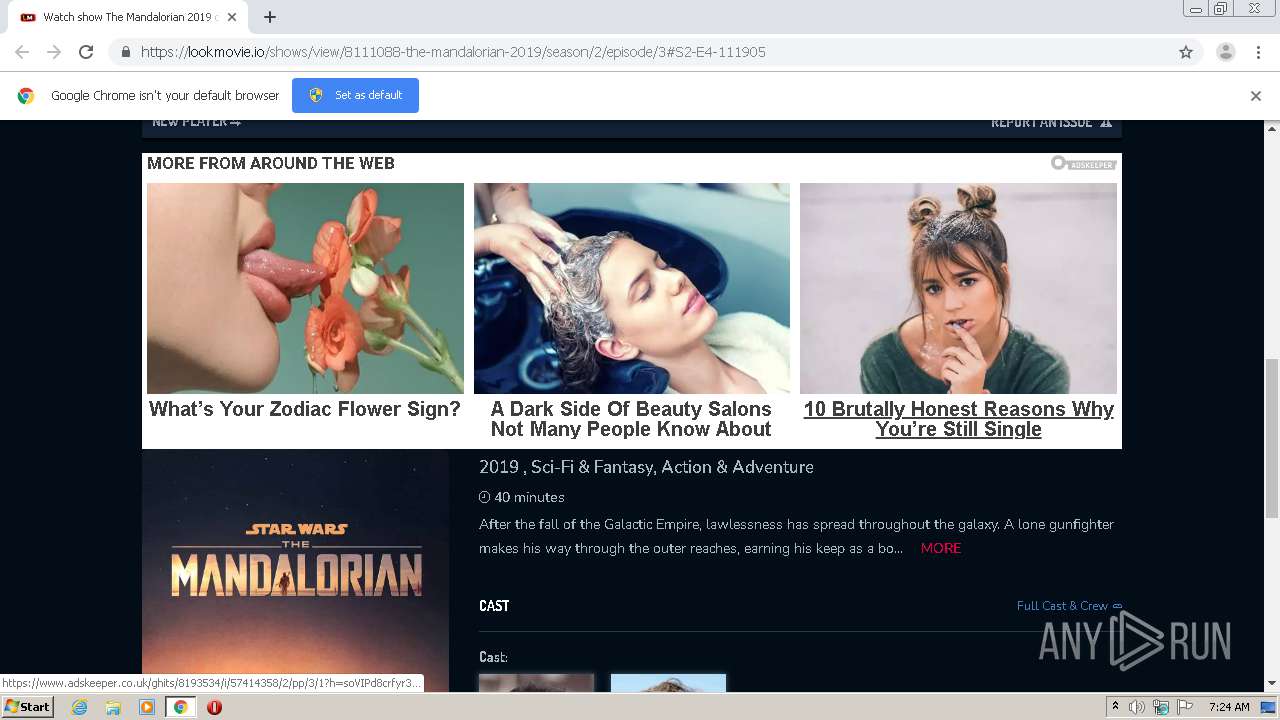Click the page scrollbar up arrow
This screenshot has height=720, width=1280.
point(1272,128)
